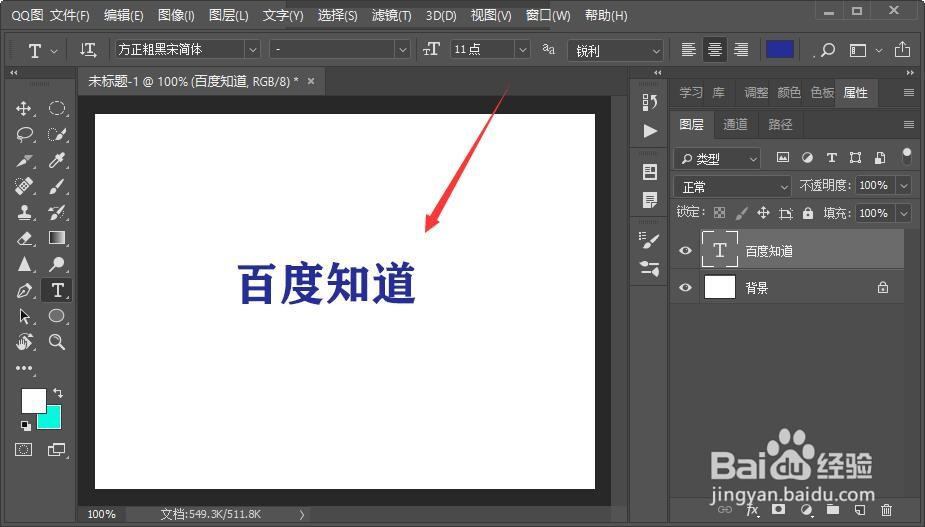
Task: Select the 背景 layer thumbnail
Action: (720, 287)
